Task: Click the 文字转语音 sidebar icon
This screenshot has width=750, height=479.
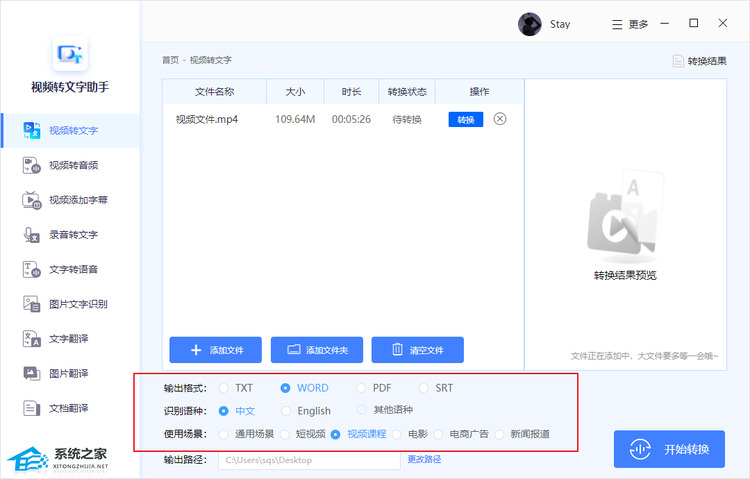Action: (x=32, y=269)
